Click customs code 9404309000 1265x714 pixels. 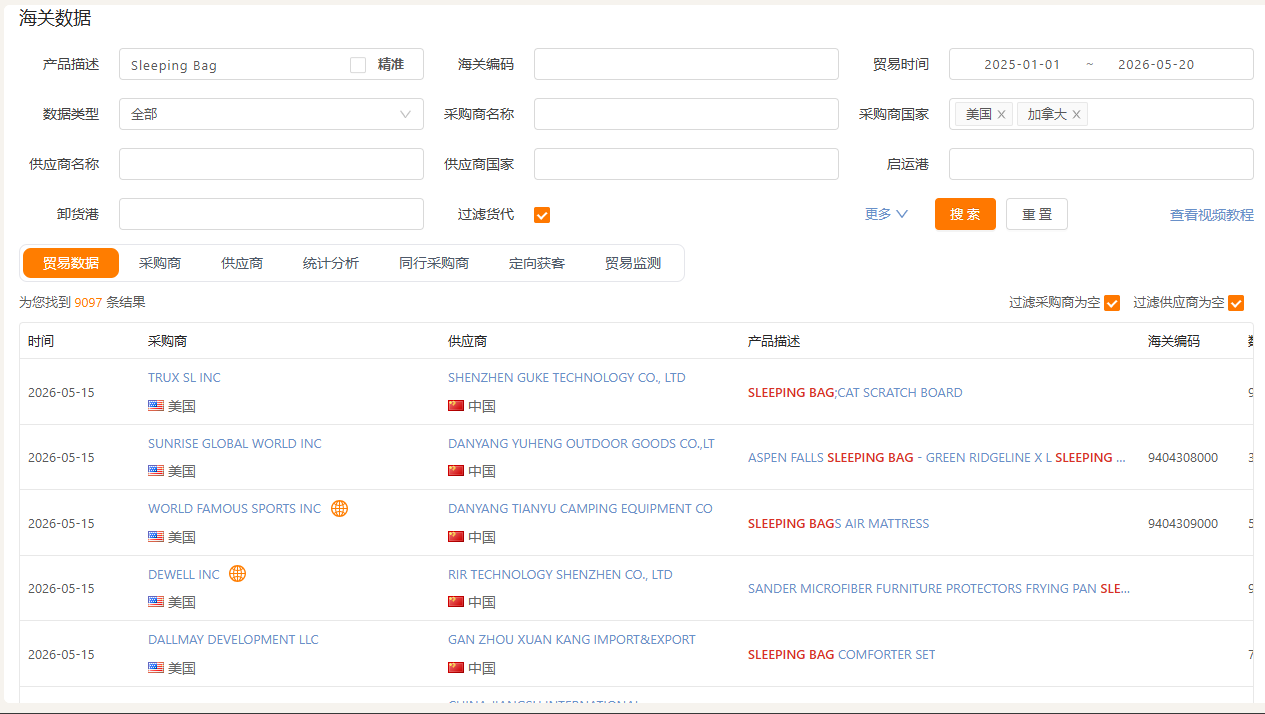(x=1183, y=524)
